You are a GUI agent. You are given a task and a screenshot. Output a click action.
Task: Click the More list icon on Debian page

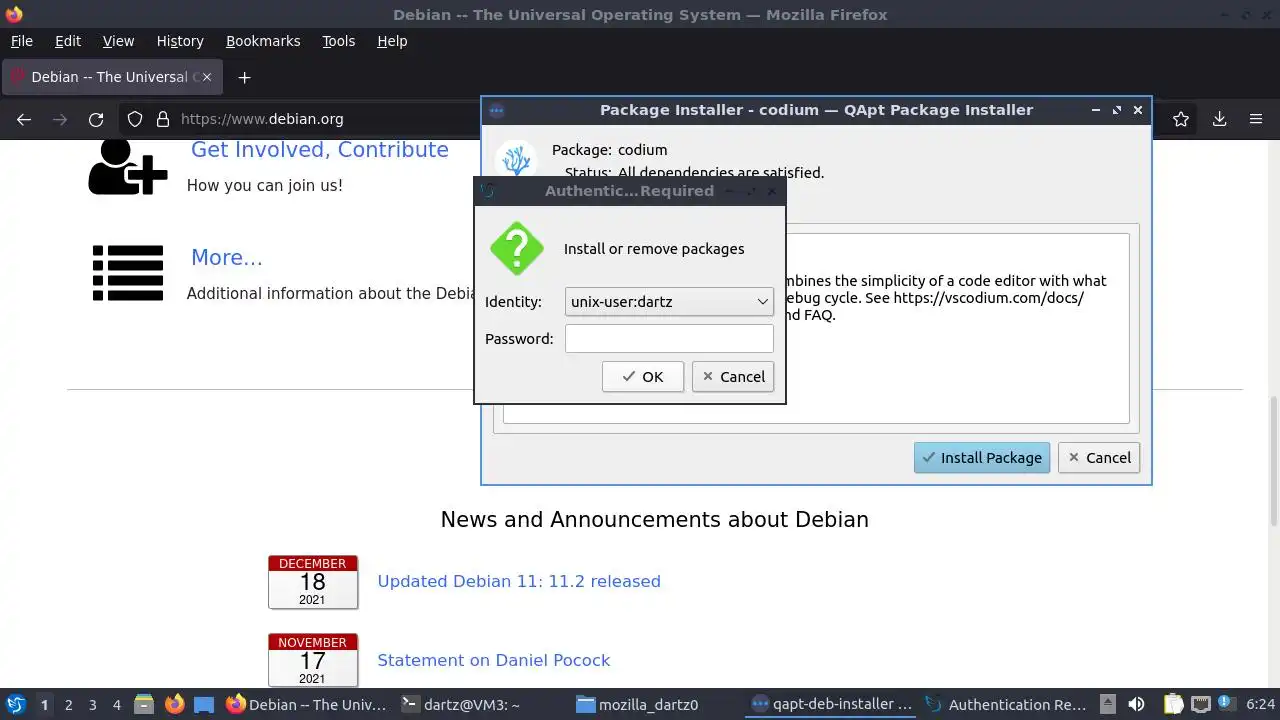pos(128,273)
